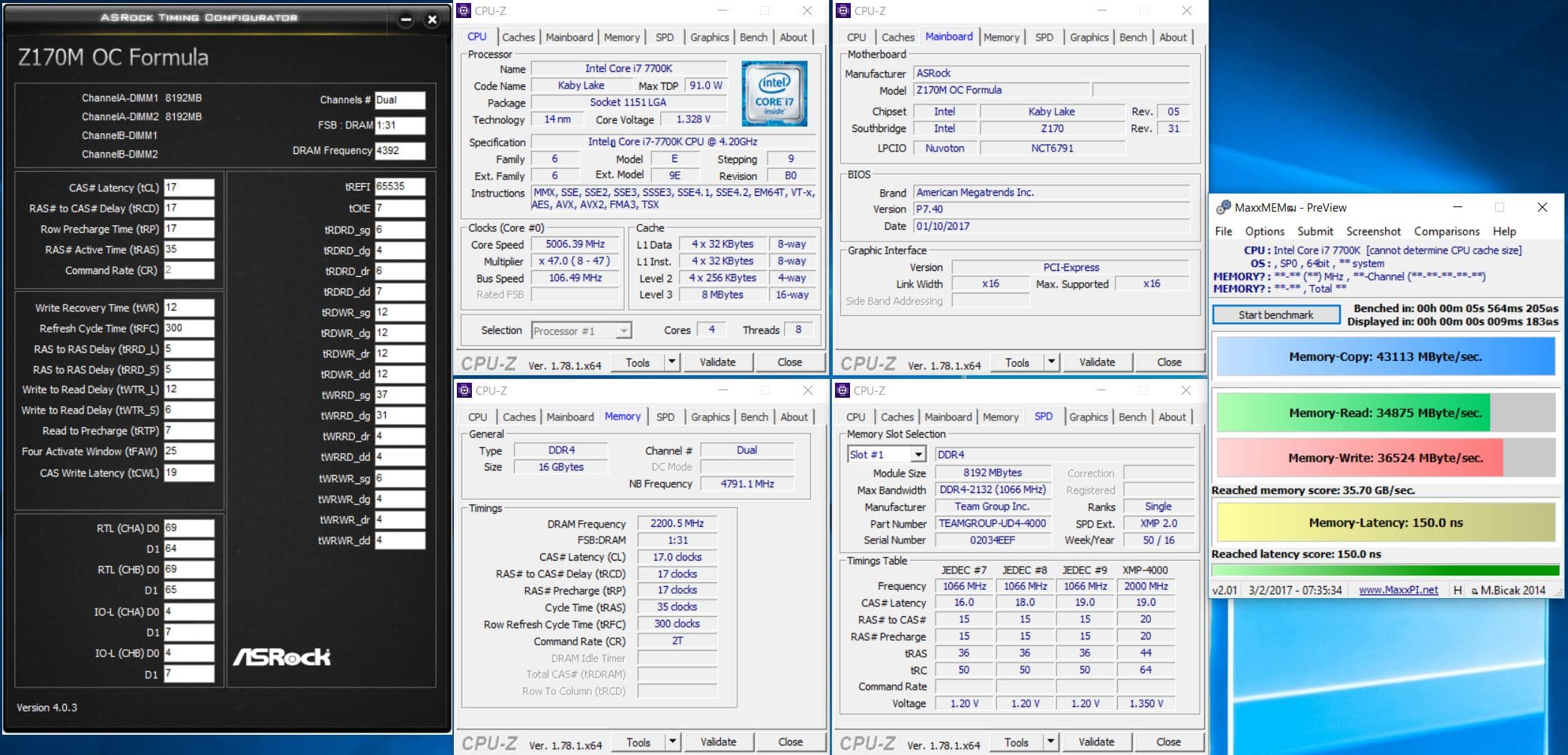Click CPU-Z icon in Mainboard window title bar
Screen dimensions: 1568x755
(843, 11)
